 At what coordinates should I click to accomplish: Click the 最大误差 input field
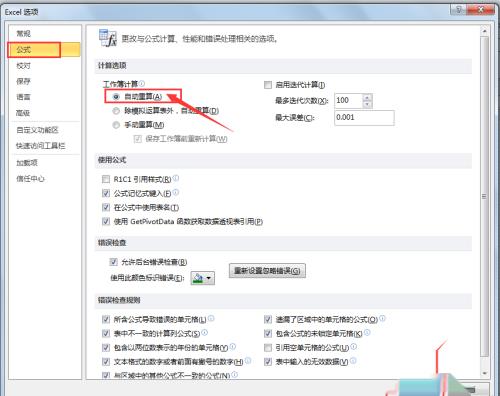coord(364,118)
